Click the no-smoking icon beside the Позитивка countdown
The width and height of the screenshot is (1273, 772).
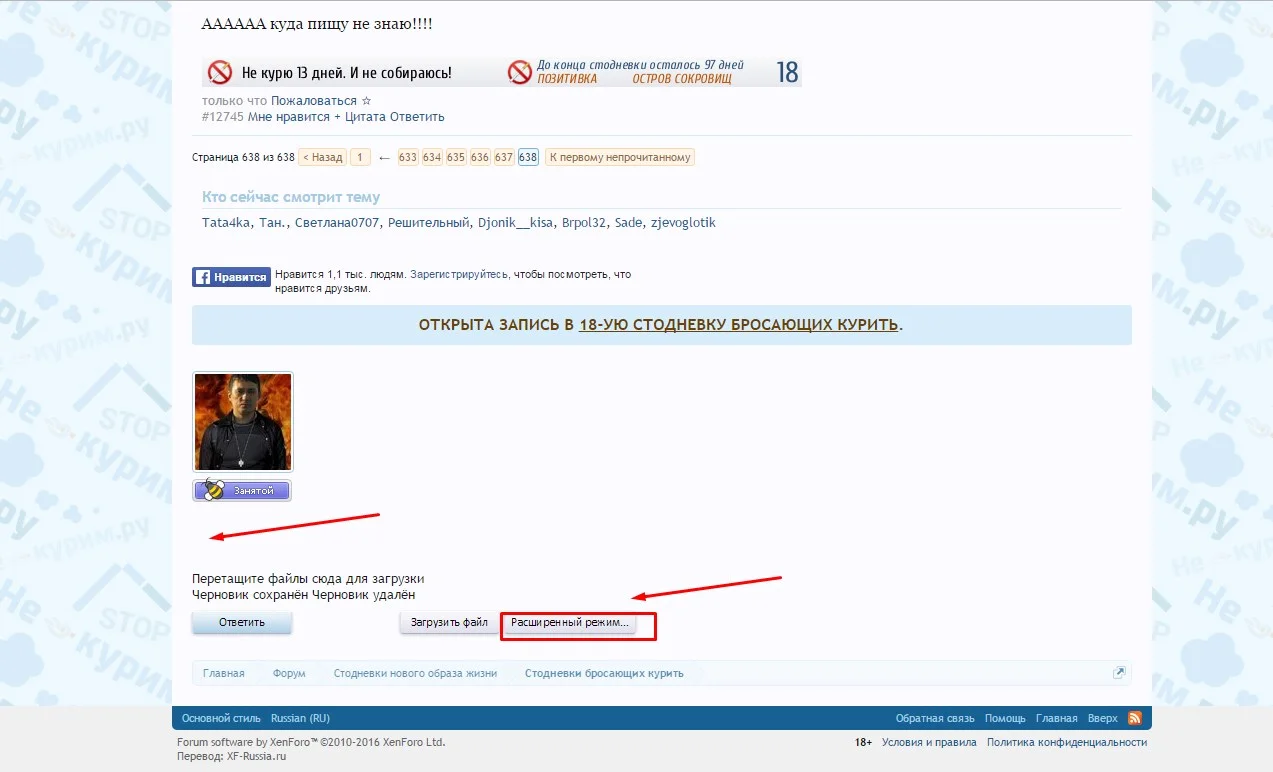519,71
